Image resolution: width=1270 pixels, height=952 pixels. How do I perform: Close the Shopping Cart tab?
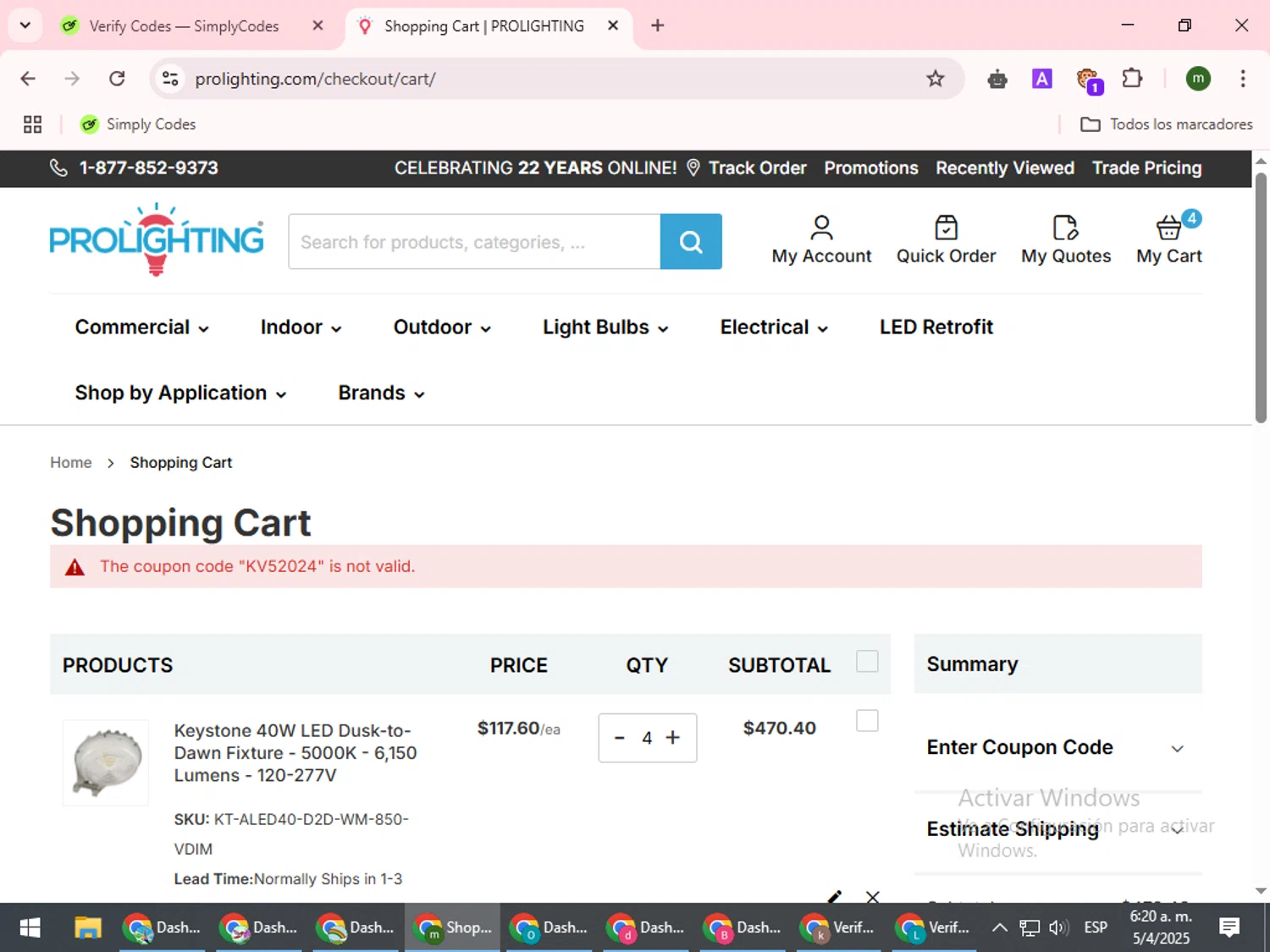613,25
